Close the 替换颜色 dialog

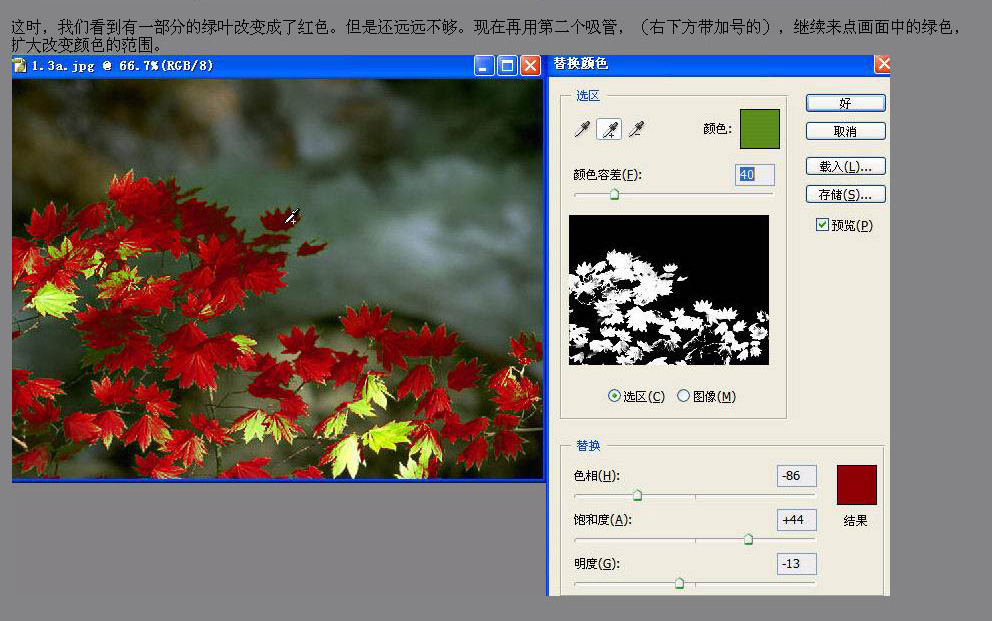click(x=882, y=64)
